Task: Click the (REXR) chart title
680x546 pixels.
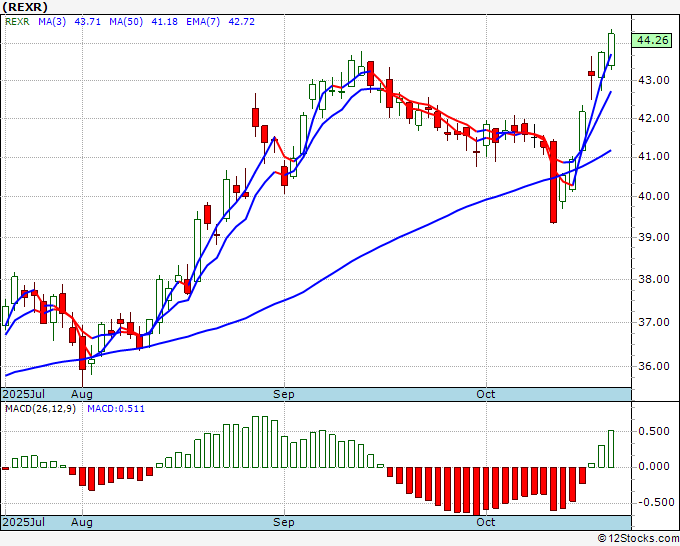Action: pyautogui.click(x=25, y=7)
